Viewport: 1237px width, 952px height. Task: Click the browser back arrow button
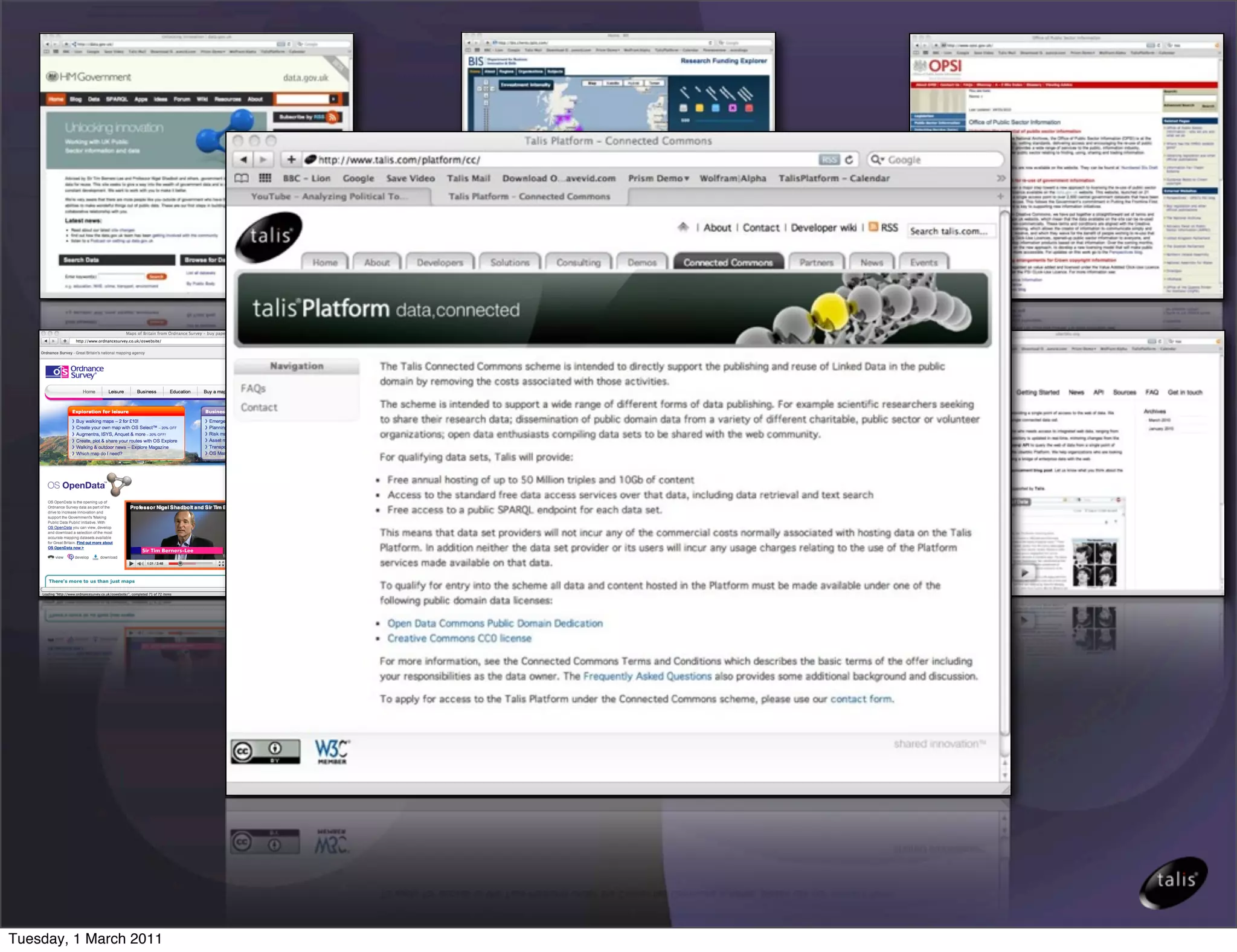click(243, 159)
